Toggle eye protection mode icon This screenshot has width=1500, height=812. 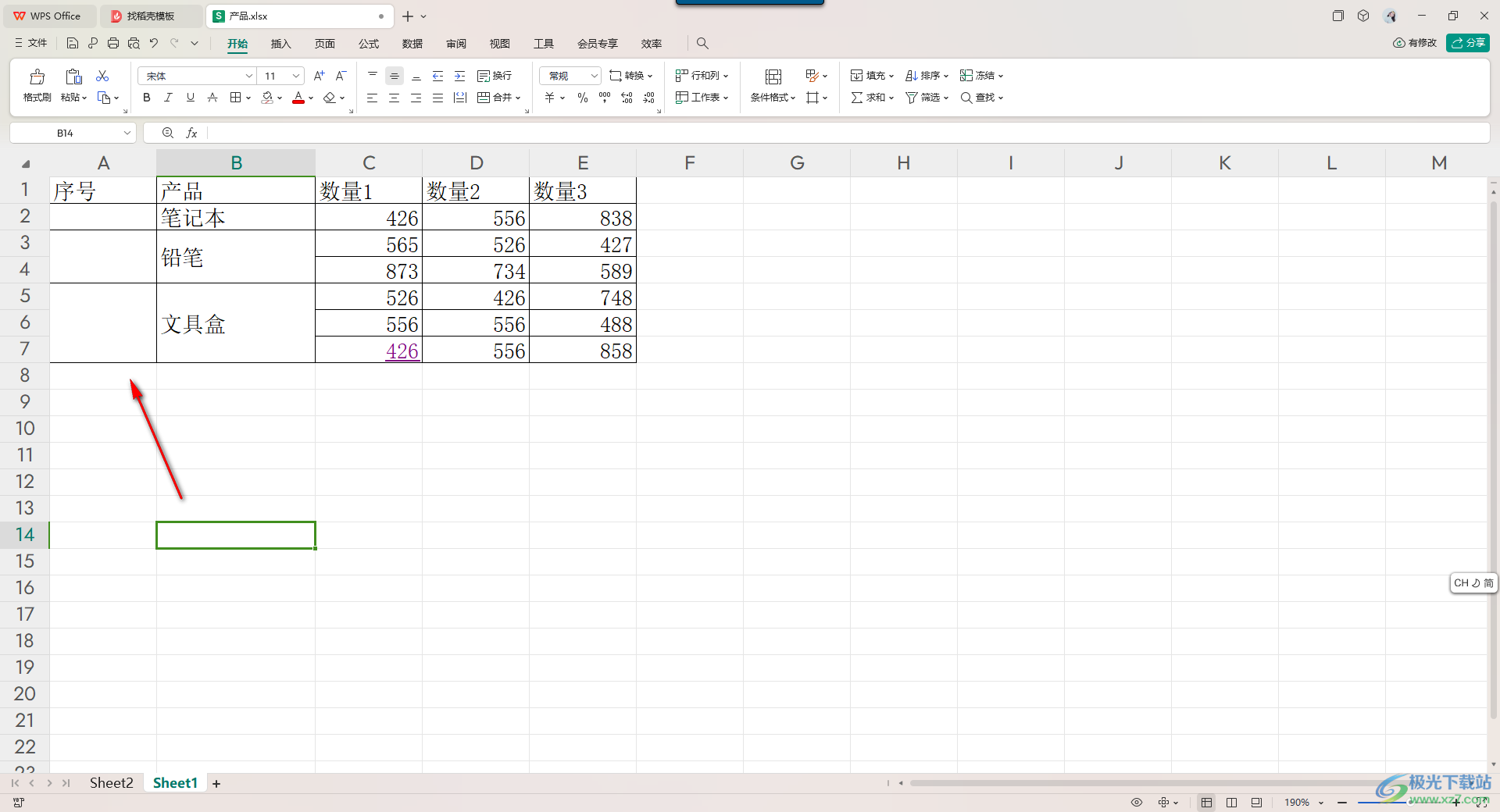1137,802
